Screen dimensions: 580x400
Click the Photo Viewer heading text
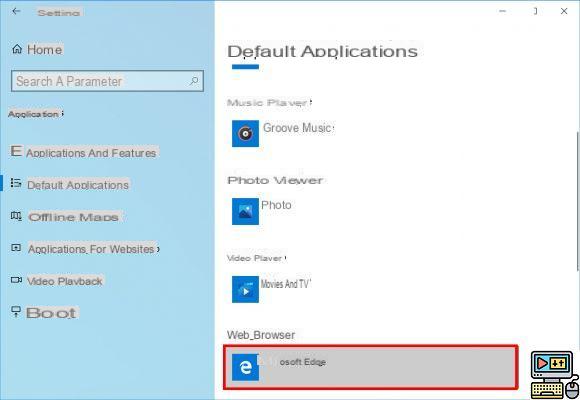275,180
